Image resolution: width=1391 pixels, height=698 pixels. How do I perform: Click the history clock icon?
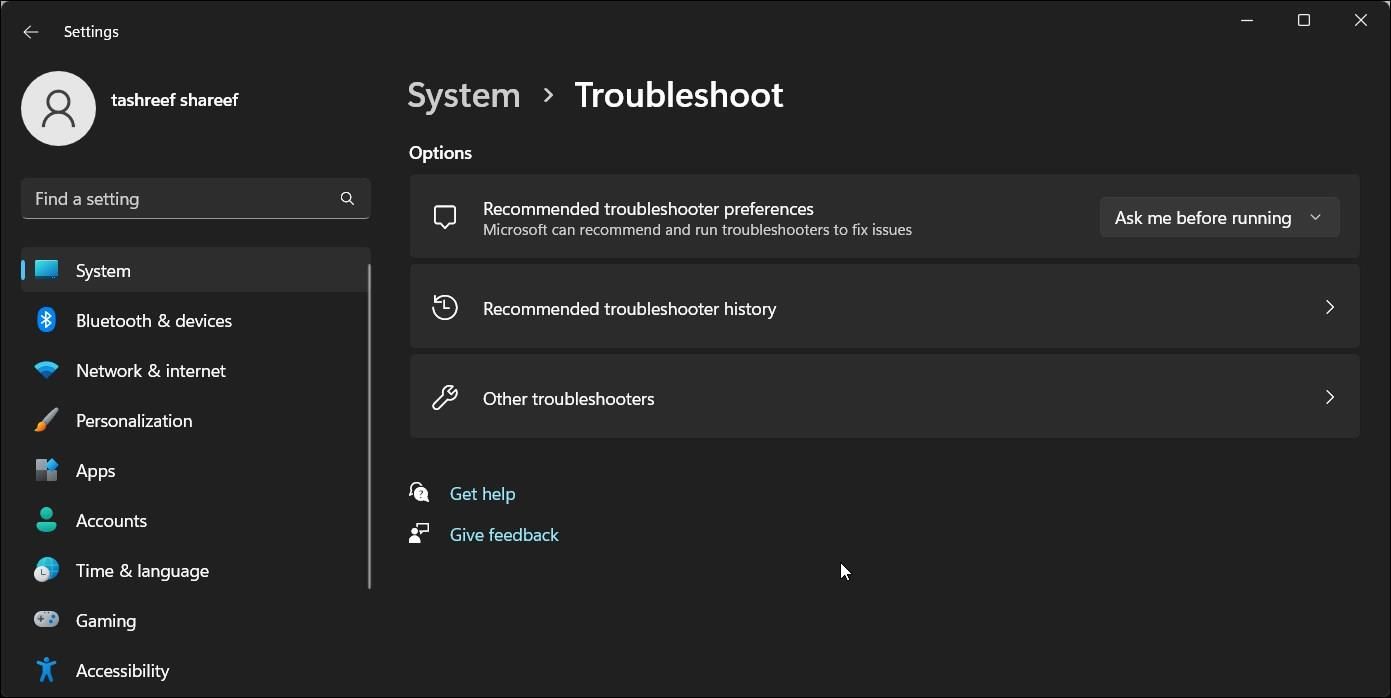pyautogui.click(x=444, y=307)
